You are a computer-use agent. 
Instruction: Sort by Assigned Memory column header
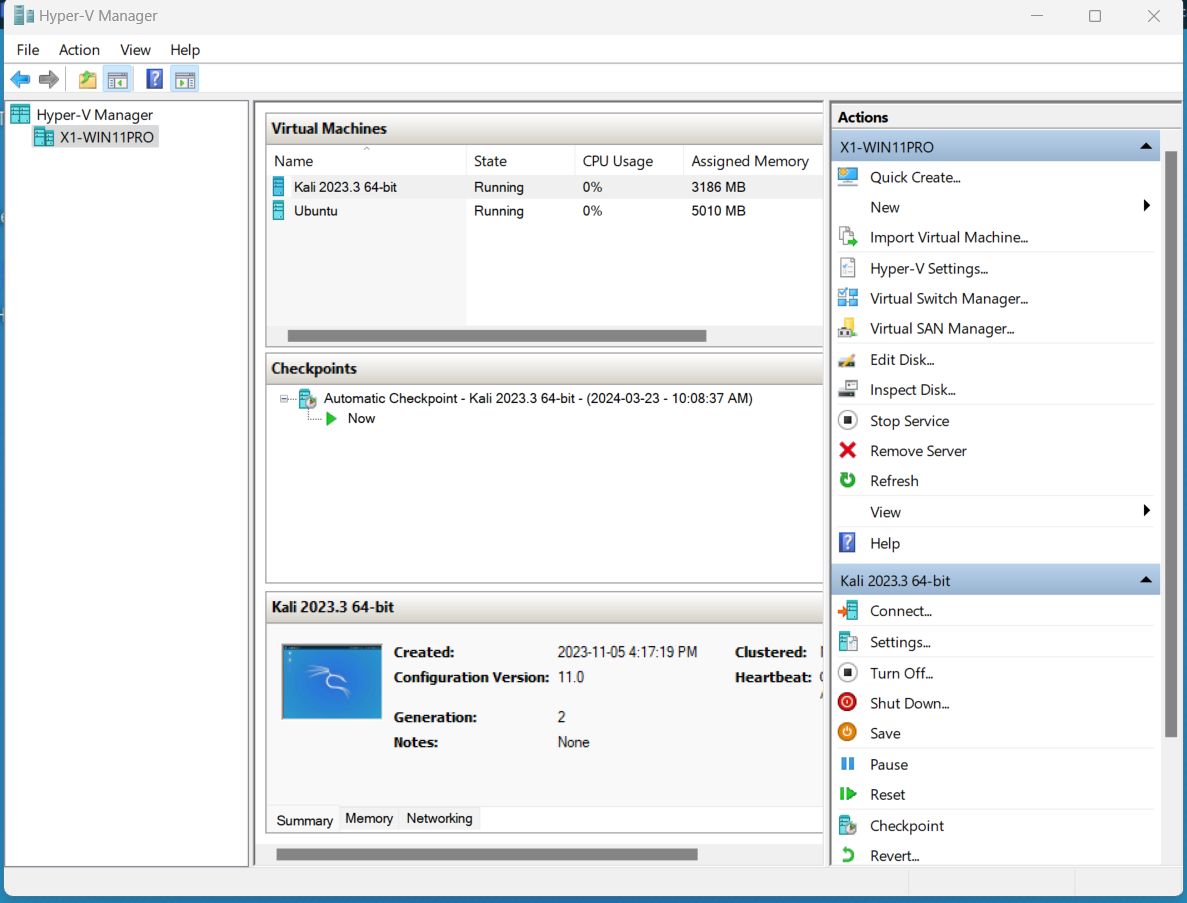click(752, 160)
